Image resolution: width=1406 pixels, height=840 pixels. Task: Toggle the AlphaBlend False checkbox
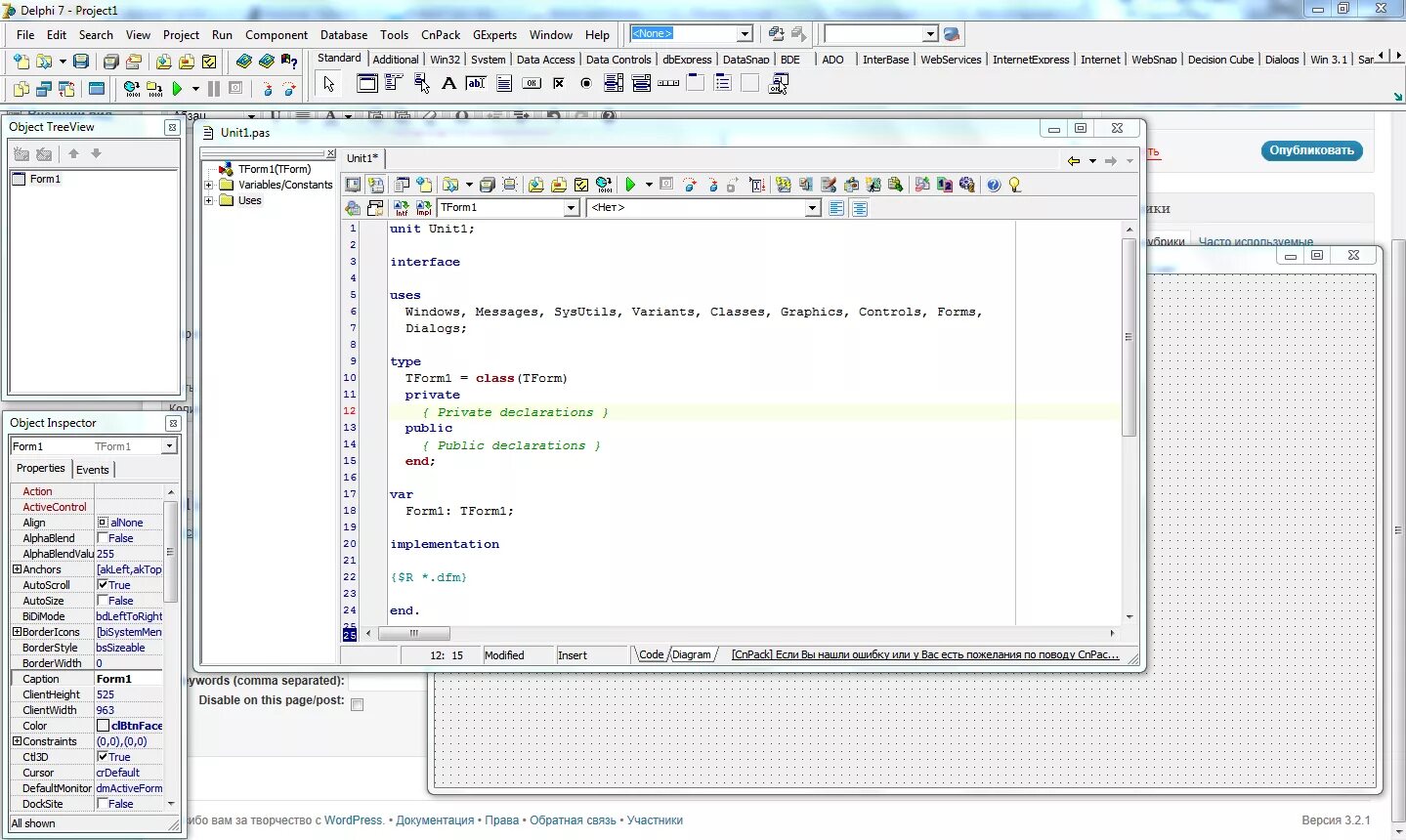103,538
